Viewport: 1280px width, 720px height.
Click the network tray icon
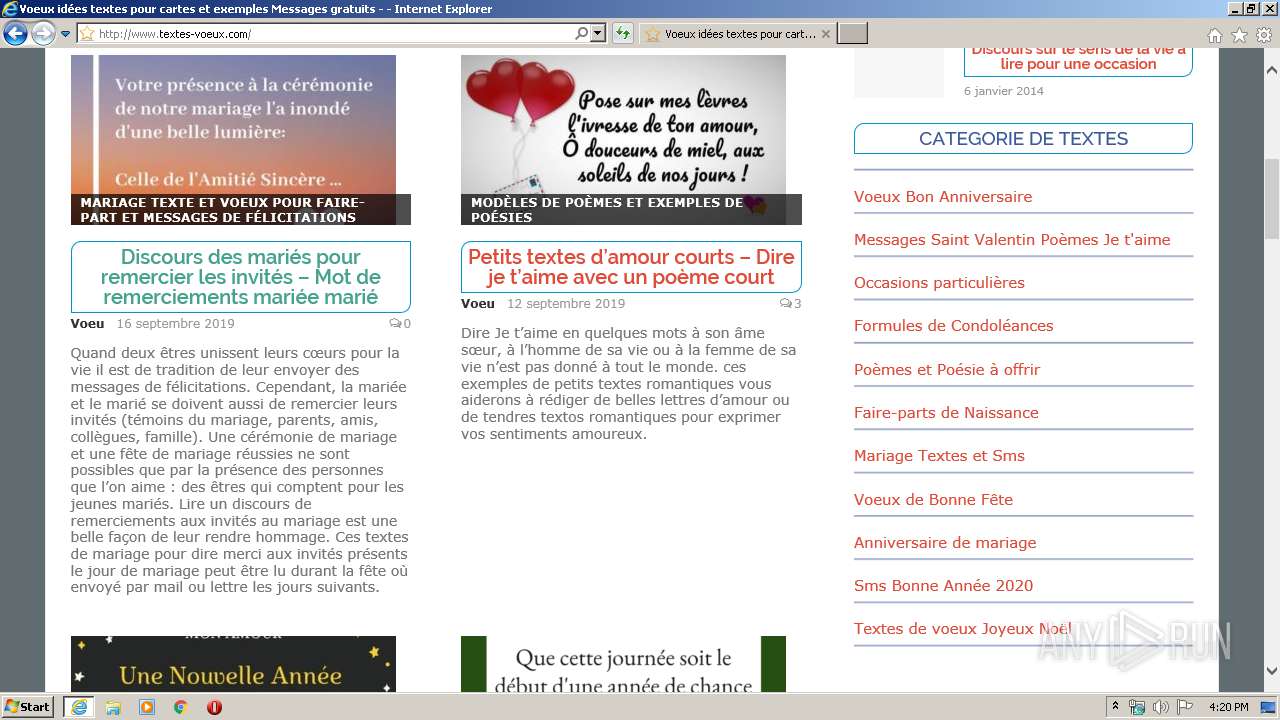coord(1137,707)
